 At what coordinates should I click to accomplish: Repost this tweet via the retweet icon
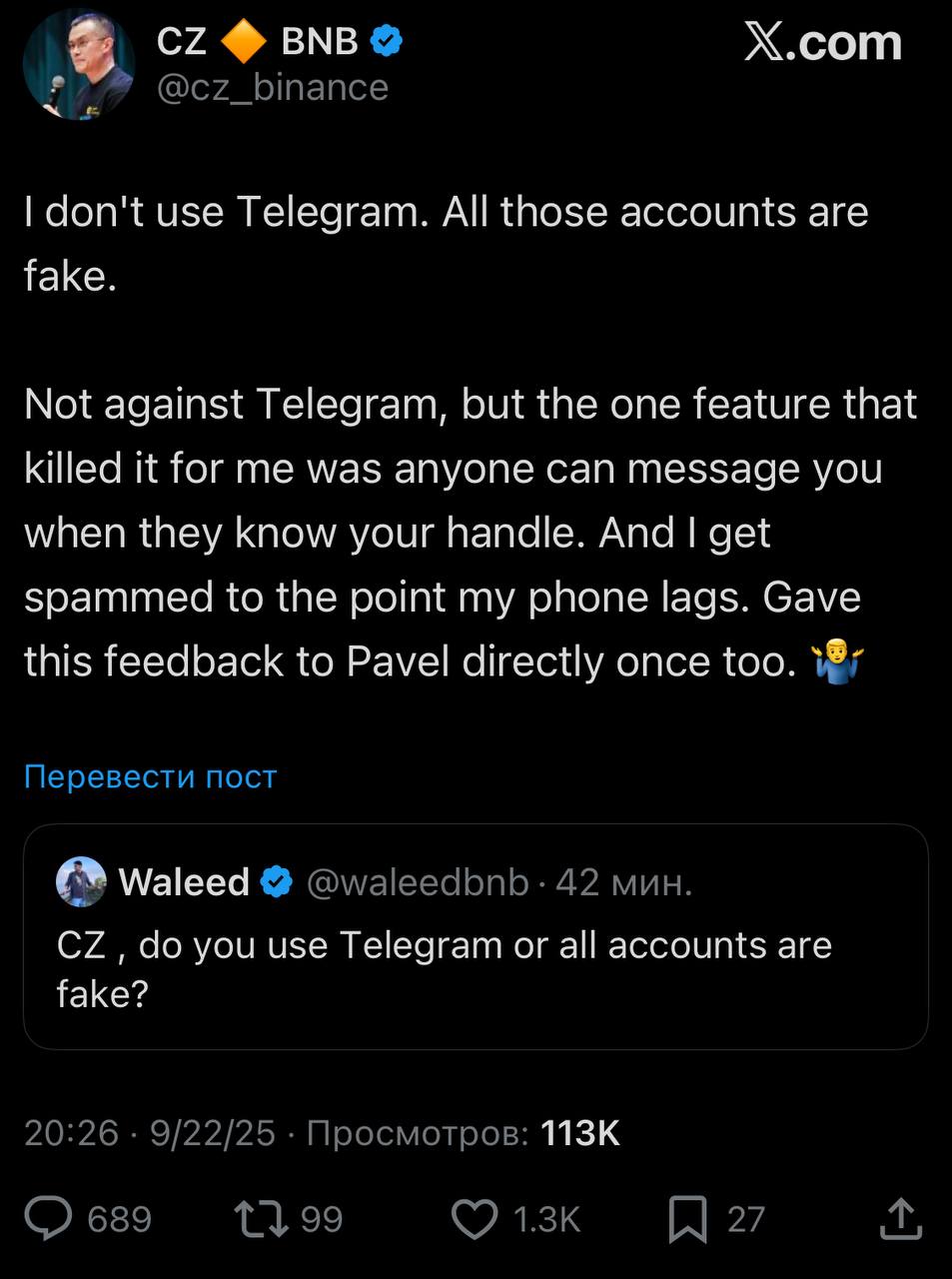[x=261, y=1219]
